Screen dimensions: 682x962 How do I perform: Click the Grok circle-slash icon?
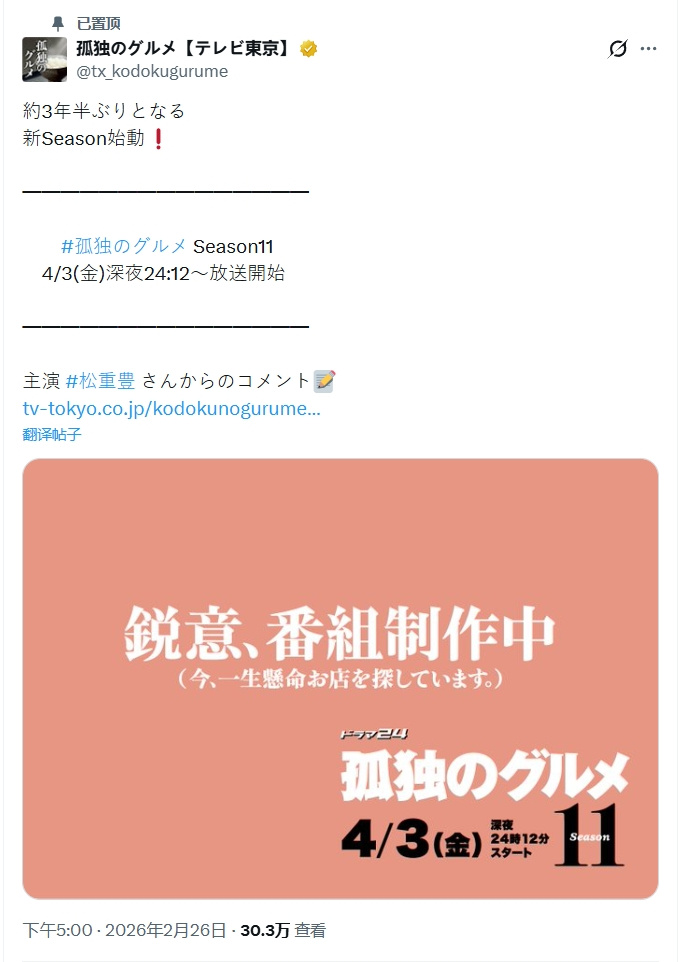(x=618, y=48)
